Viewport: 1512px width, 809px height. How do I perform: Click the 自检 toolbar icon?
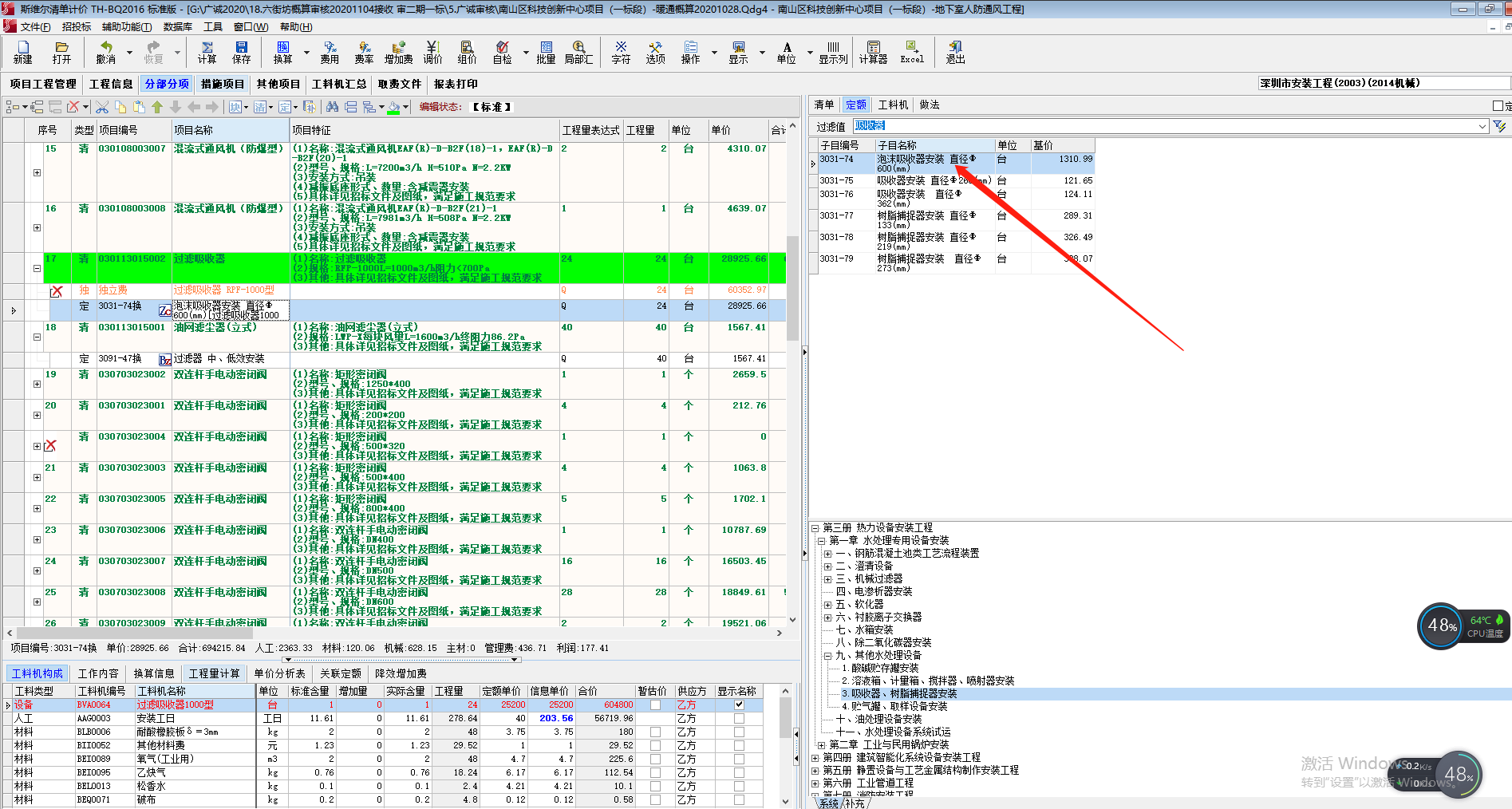[502, 53]
